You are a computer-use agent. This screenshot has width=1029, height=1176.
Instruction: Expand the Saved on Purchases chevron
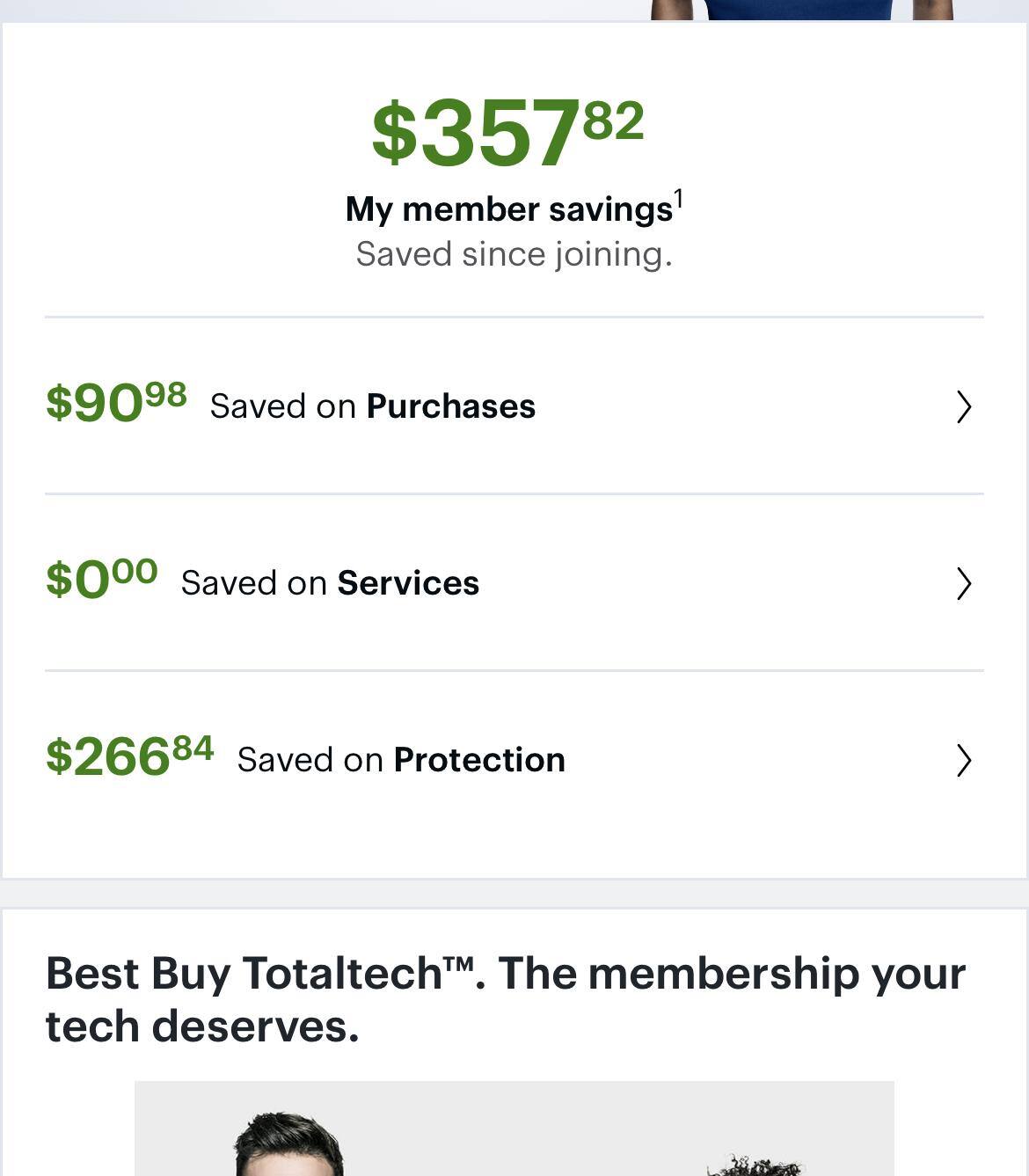(964, 406)
